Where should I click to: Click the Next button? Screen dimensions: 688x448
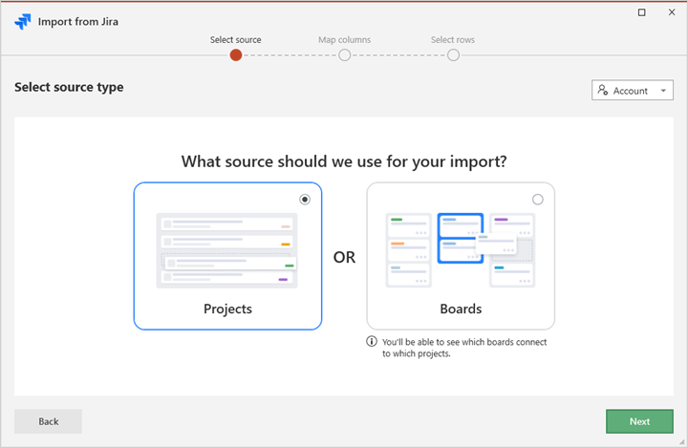coord(640,421)
